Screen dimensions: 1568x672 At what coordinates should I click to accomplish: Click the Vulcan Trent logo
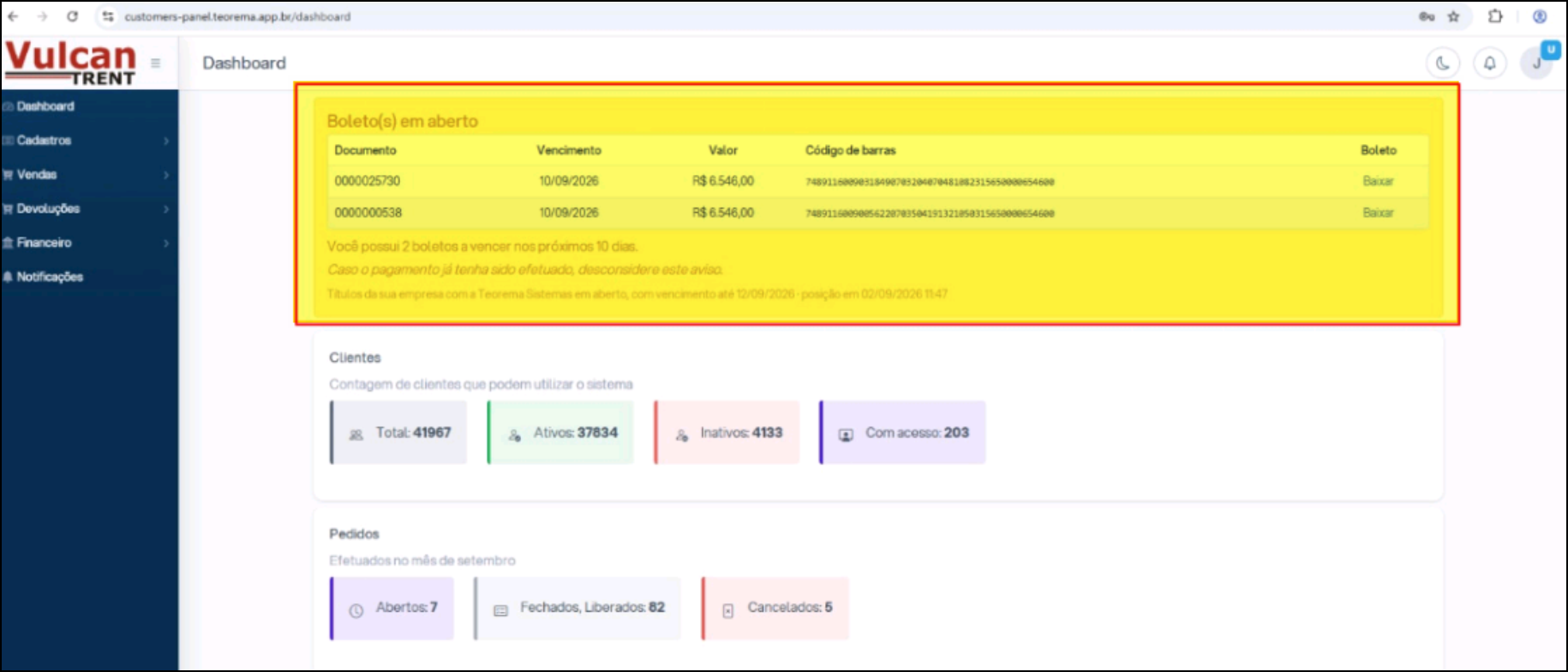click(70, 63)
